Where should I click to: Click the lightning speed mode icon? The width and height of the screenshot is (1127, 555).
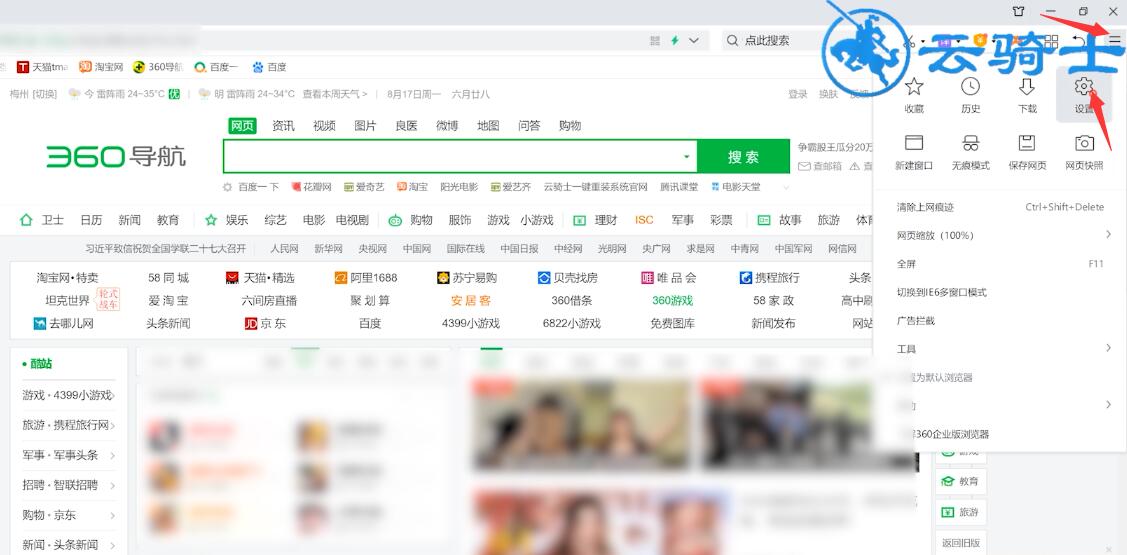(x=675, y=40)
